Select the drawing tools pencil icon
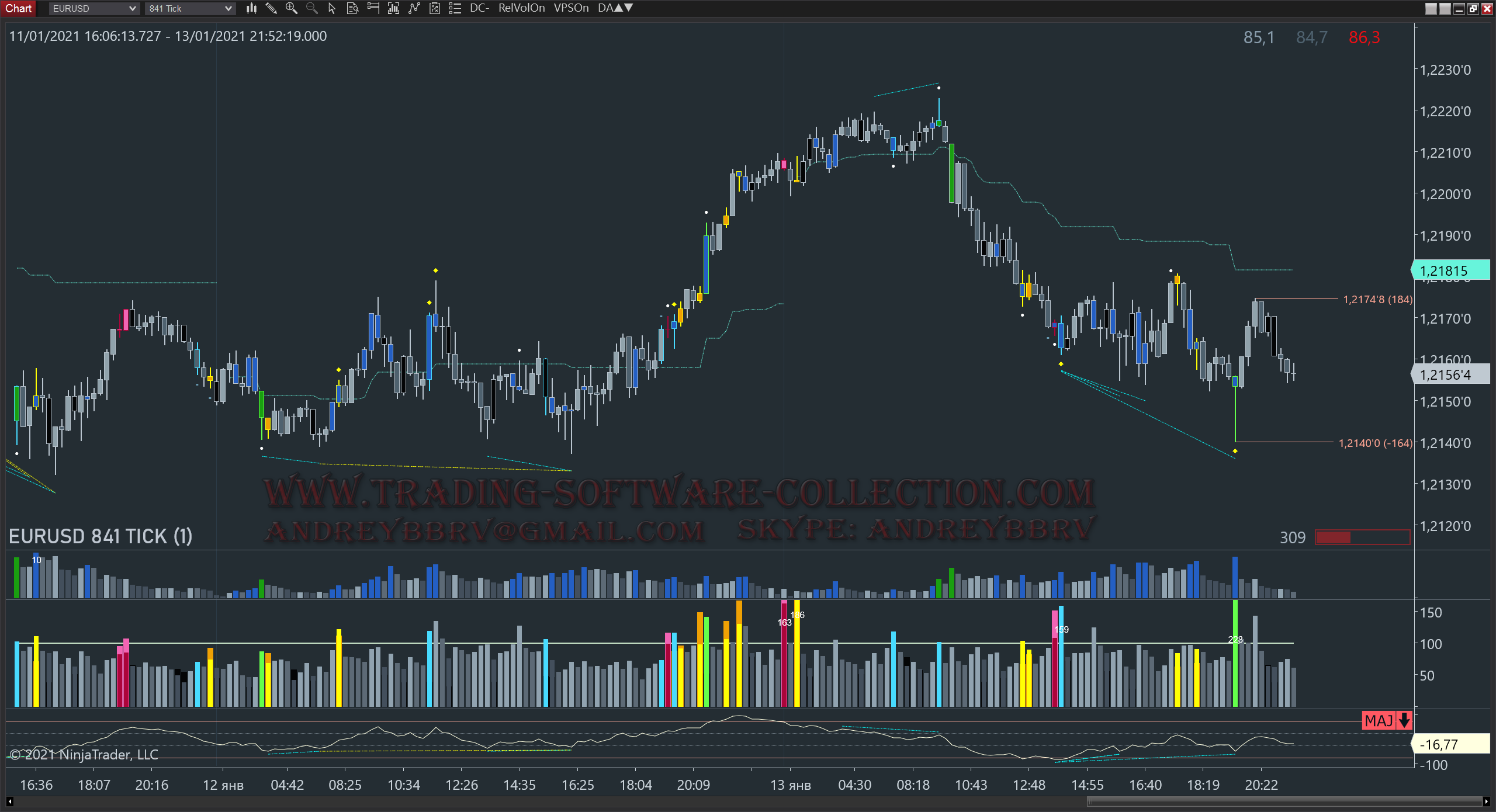This screenshot has width=1496, height=812. coord(271,8)
